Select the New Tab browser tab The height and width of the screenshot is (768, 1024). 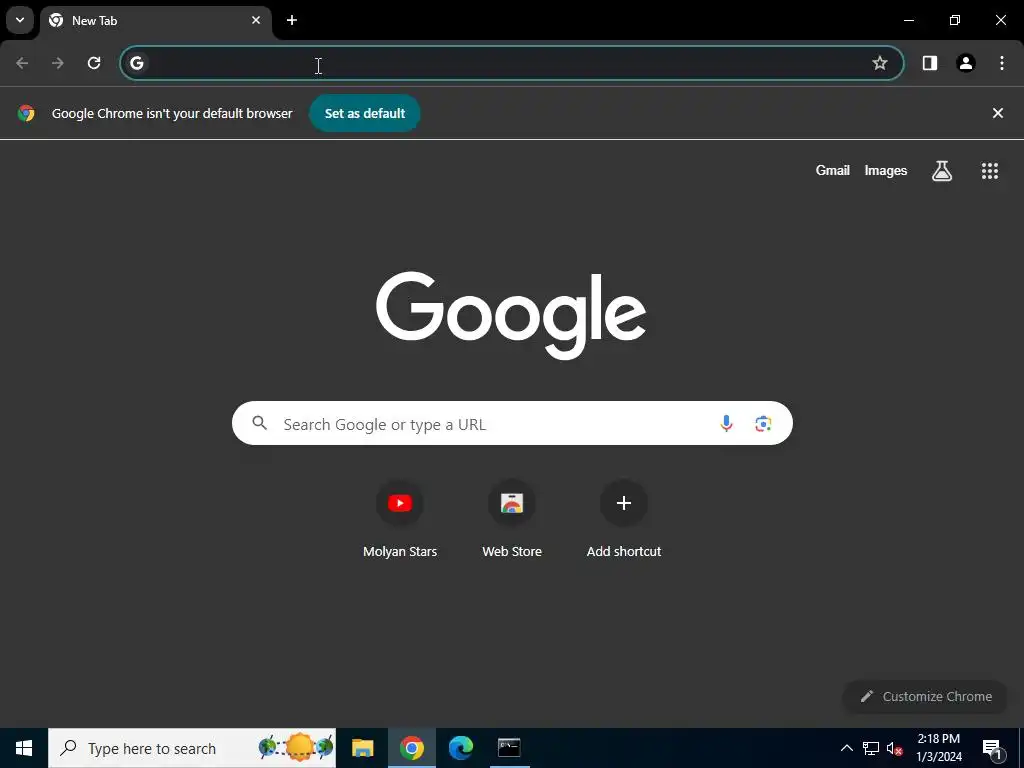click(156, 21)
